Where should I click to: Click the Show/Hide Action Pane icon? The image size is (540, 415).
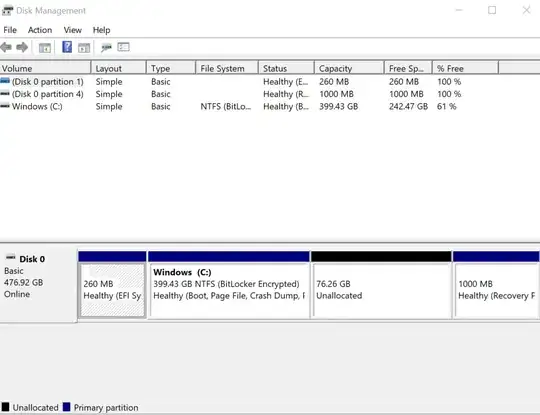84,48
